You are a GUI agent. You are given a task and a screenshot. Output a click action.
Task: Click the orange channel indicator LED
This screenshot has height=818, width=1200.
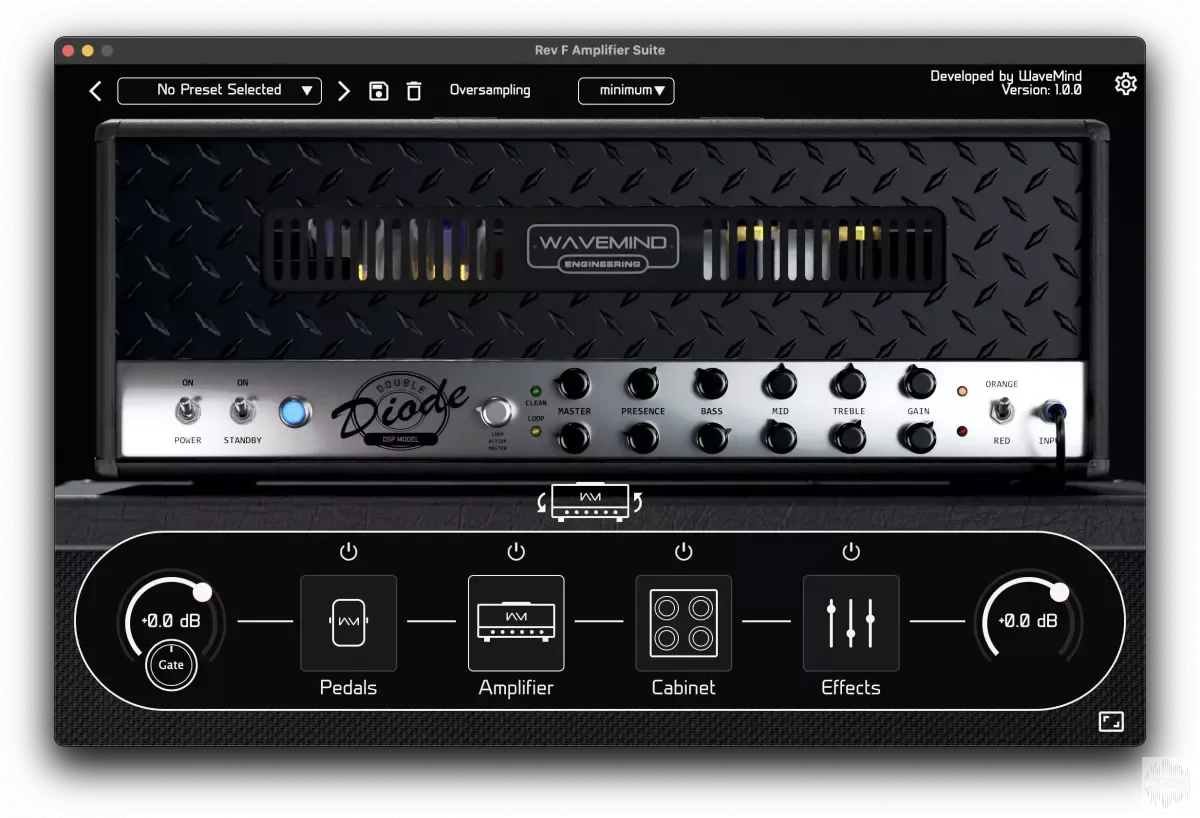(x=963, y=391)
